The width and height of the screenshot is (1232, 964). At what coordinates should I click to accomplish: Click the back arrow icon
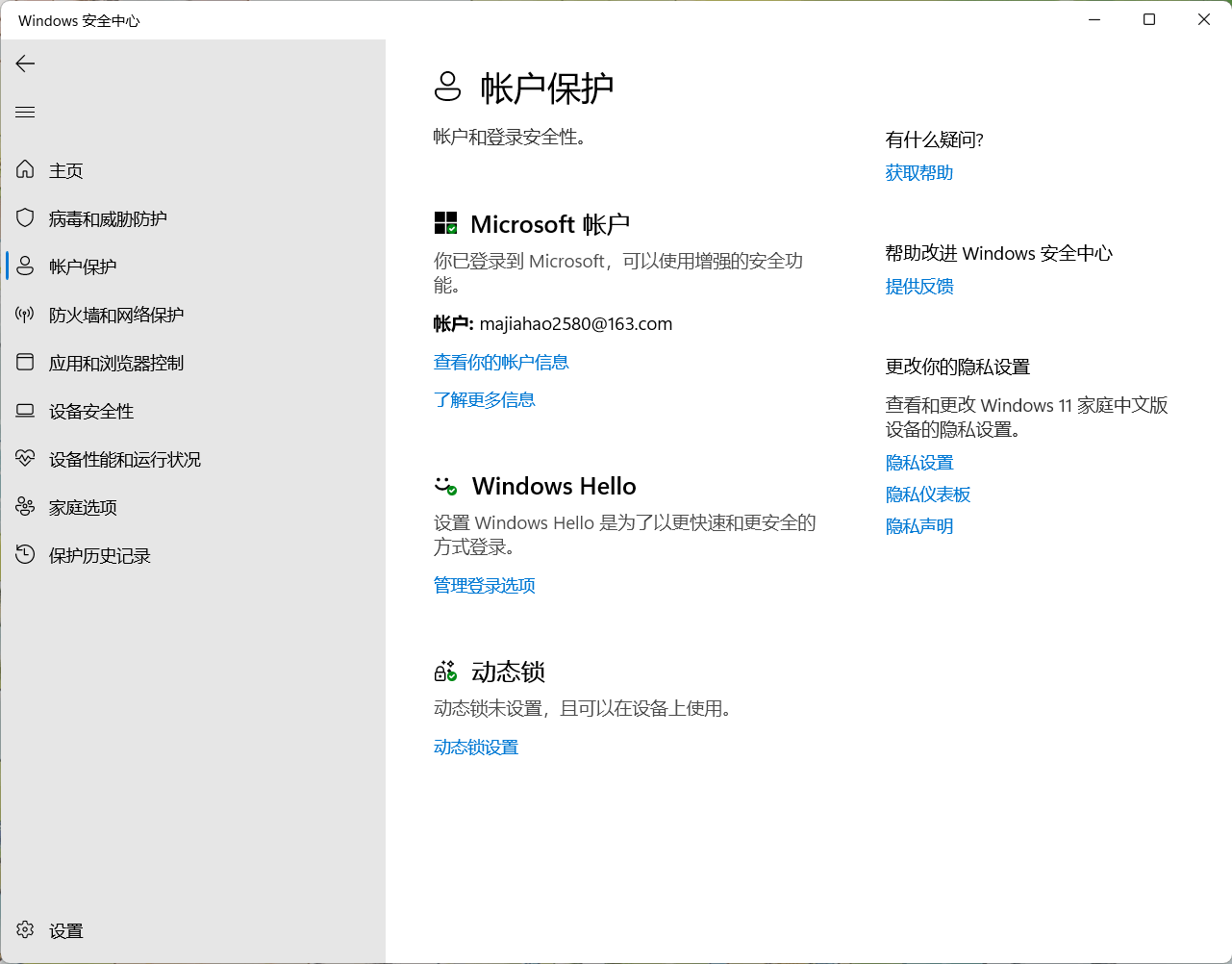(26, 63)
